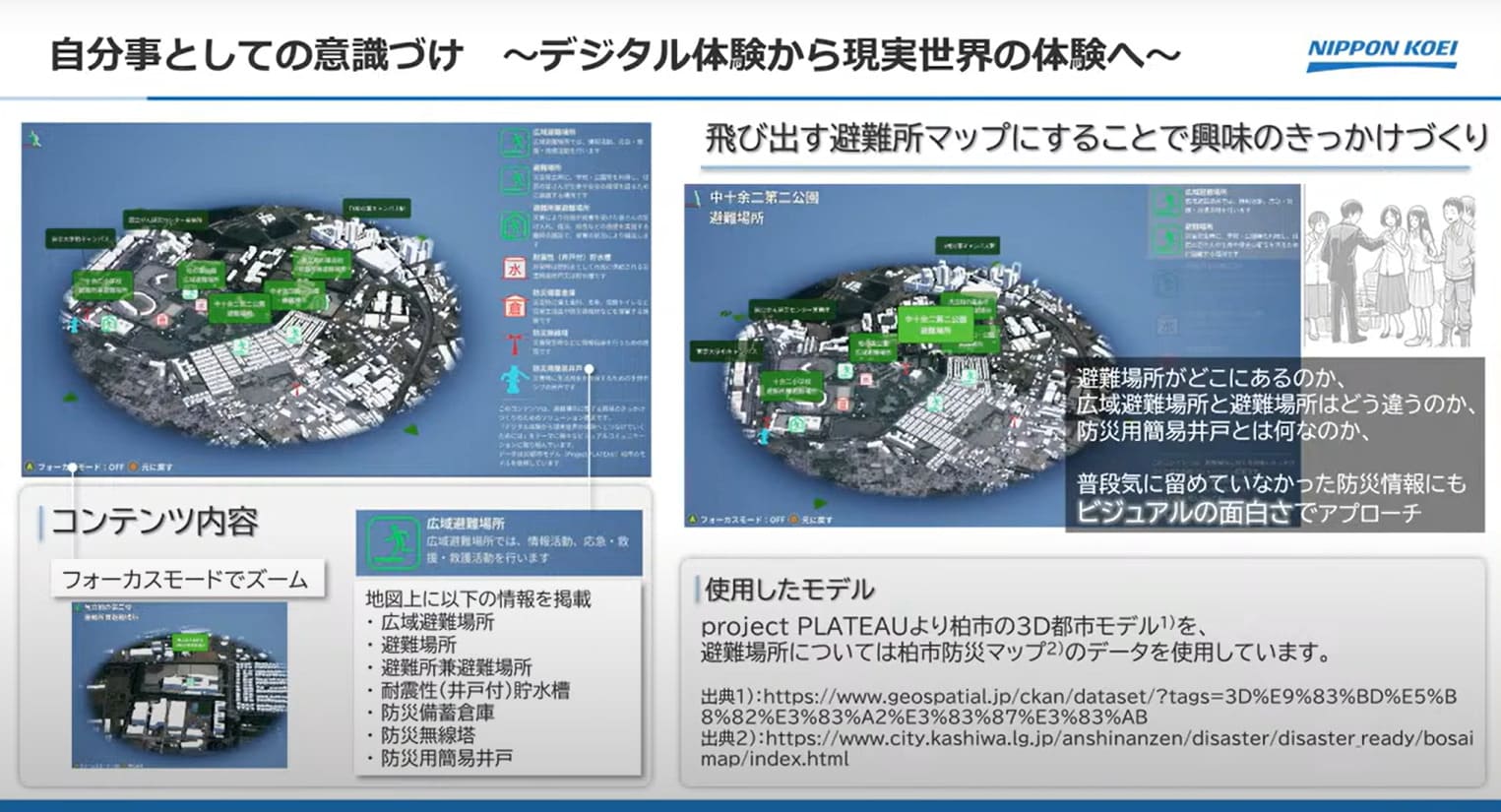Click the 避難場所 list item
1501x812 pixels.
[x=418, y=645]
